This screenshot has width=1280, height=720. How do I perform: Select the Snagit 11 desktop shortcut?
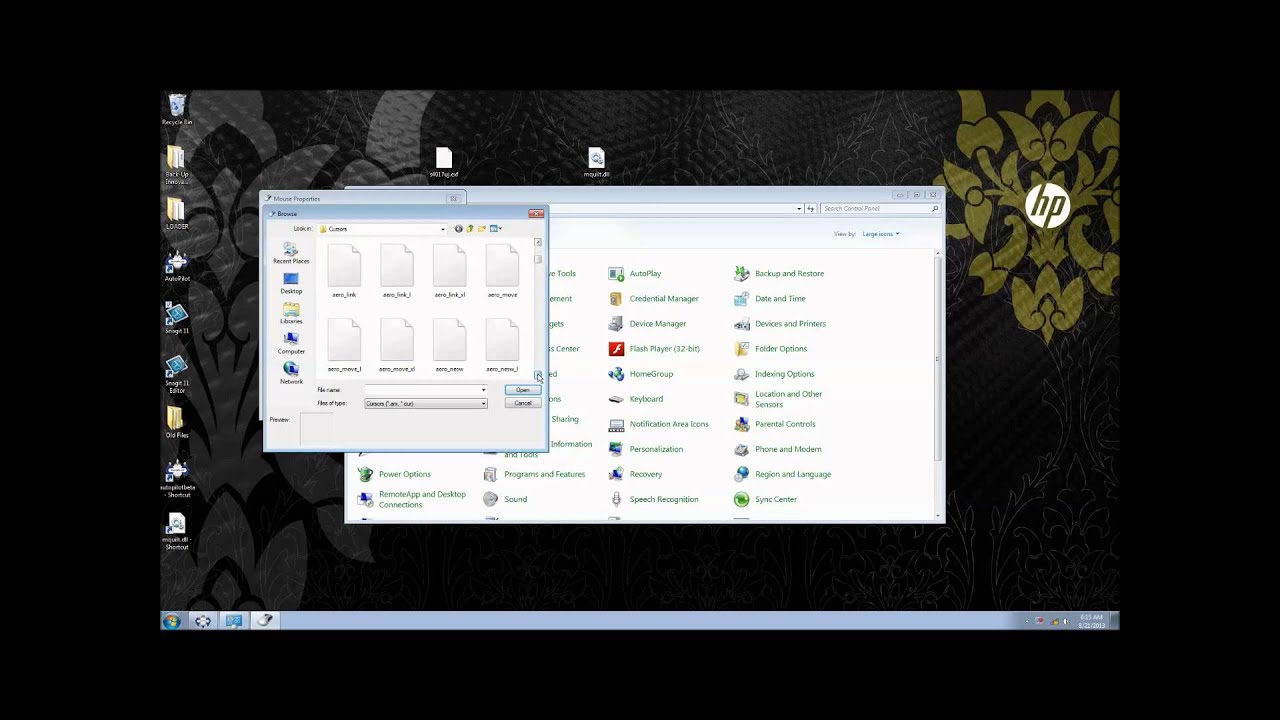(x=177, y=317)
